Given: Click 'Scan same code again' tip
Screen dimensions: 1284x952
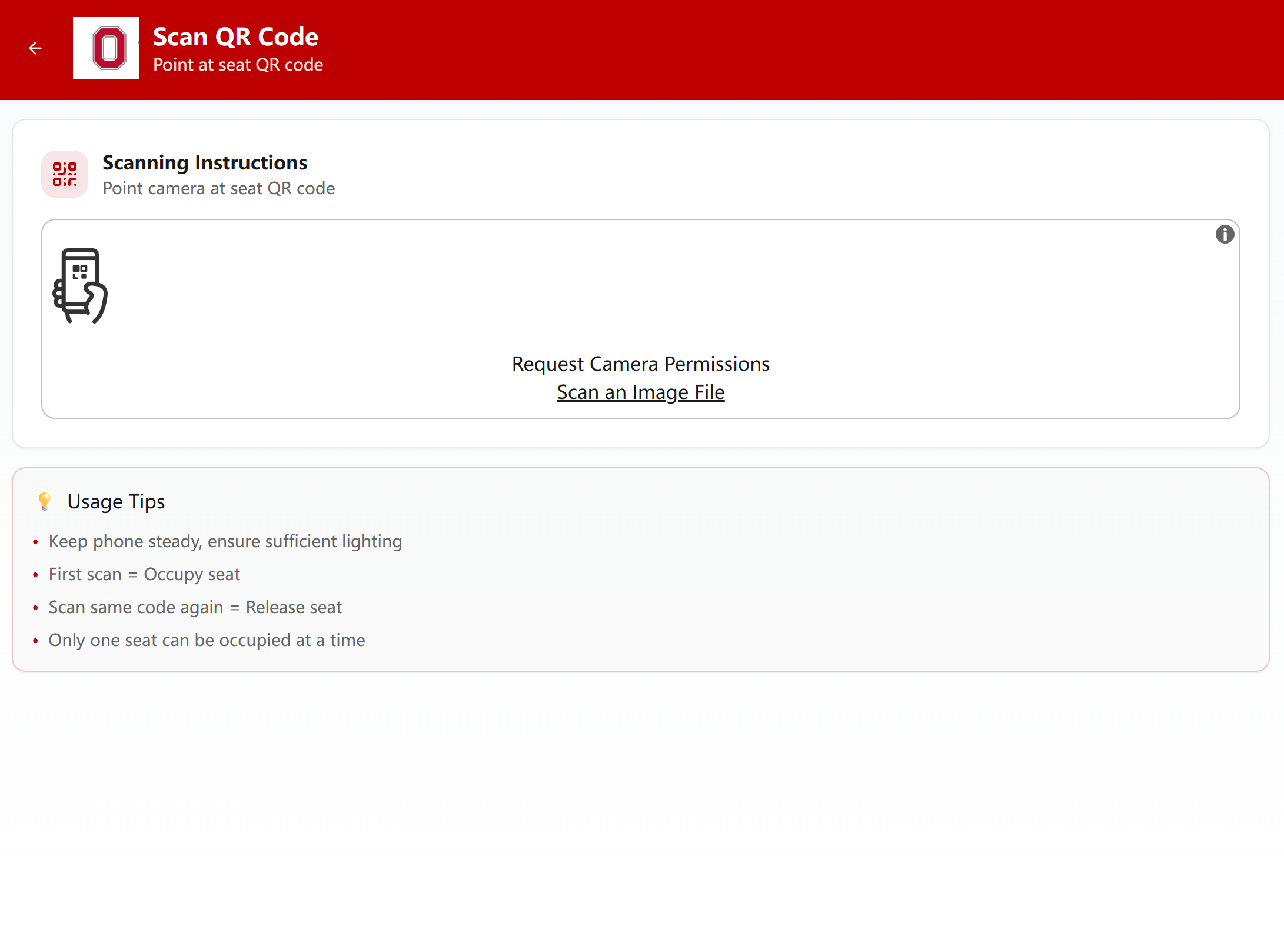Looking at the screenshot, I should (195, 607).
